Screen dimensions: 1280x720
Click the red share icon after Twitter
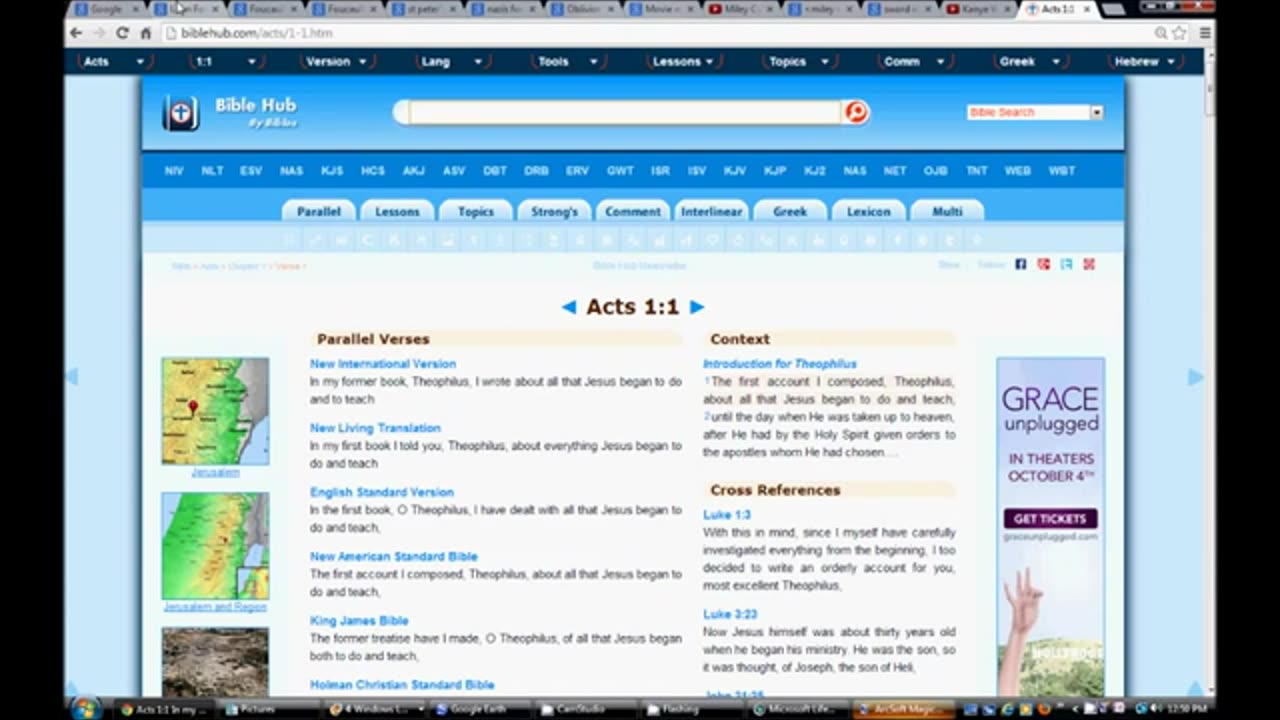1089,264
